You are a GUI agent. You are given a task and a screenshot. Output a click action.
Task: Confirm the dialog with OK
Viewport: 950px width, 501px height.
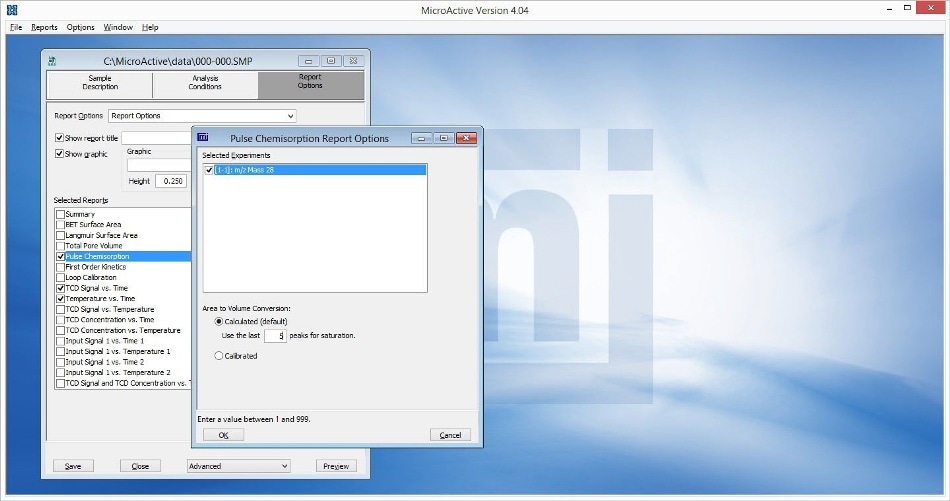[224, 435]
